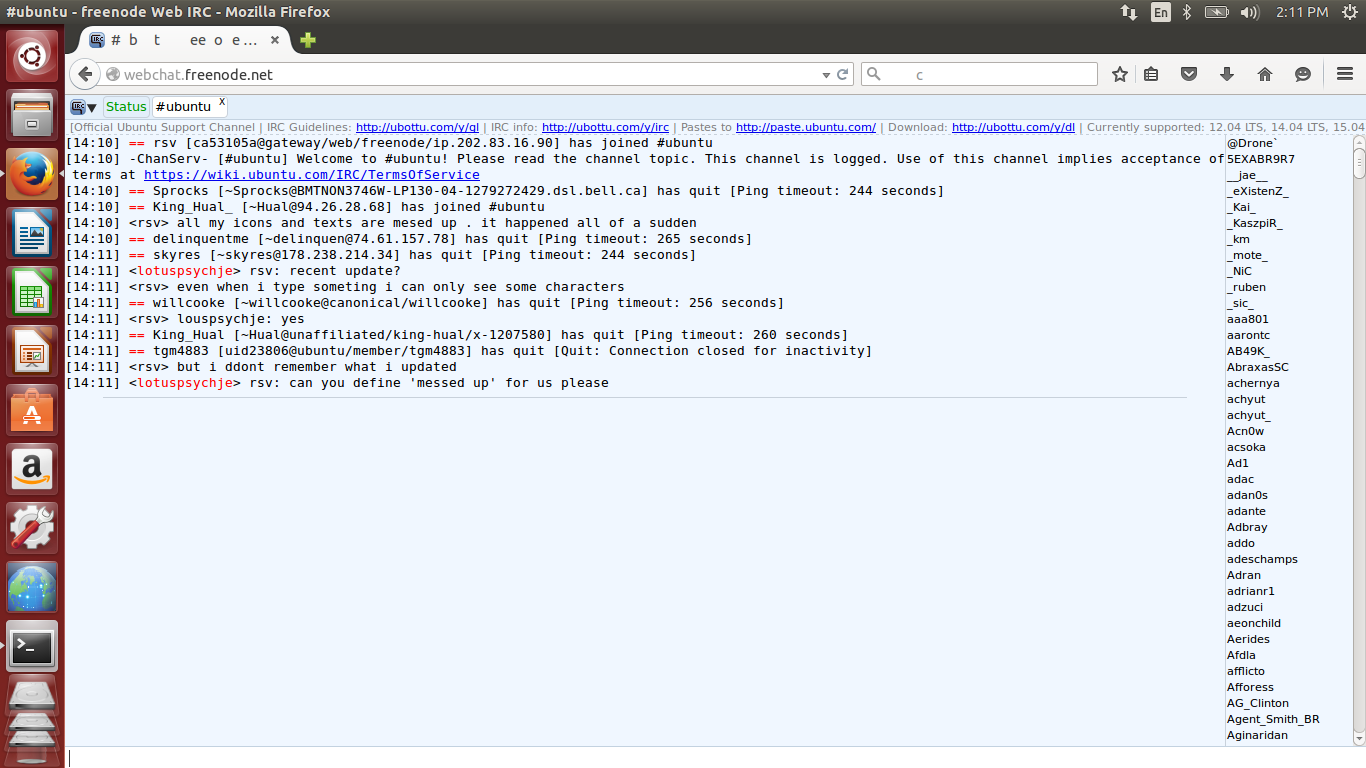Select the Firefox freenode Web IRC tab
Viewport: 1366px width, 768px height.
click(x=178, y=40)
